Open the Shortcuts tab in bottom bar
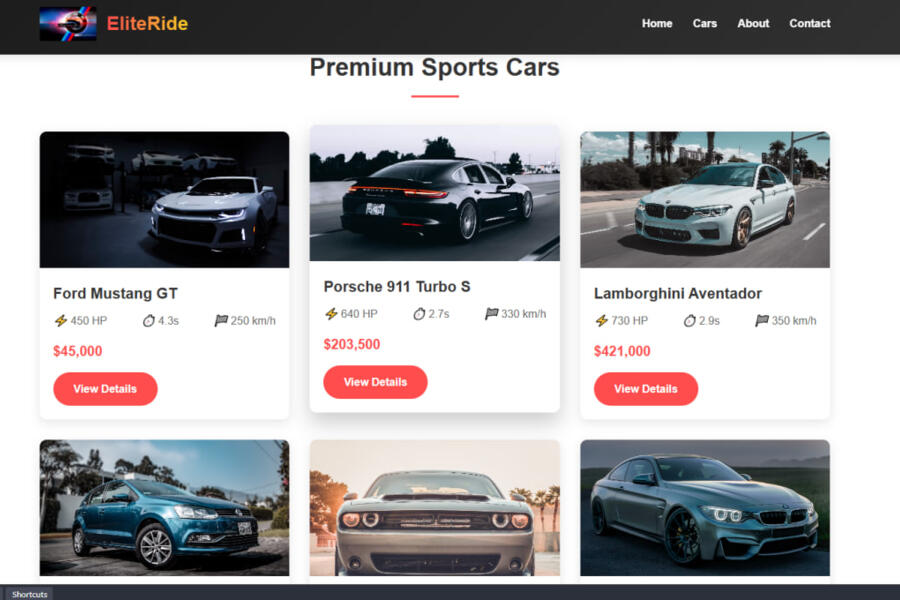 (x=29, y=594)
